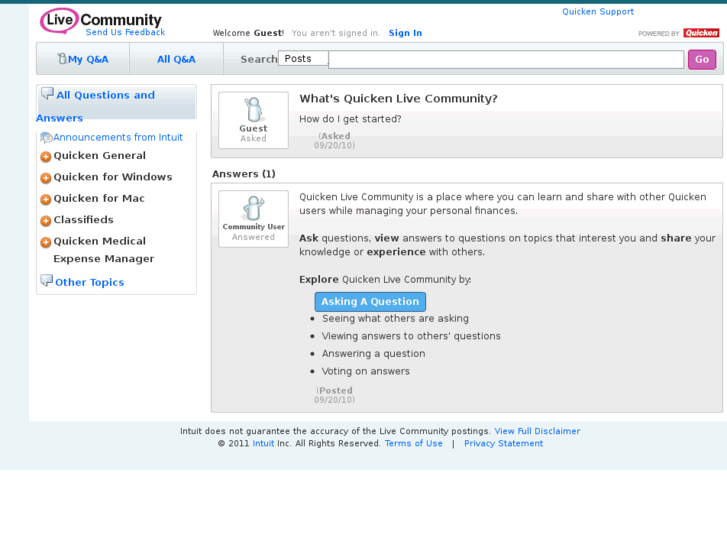This screenshot has height=545, width=727.
Task: Open the Other Topics link
Action: (89, 282)
